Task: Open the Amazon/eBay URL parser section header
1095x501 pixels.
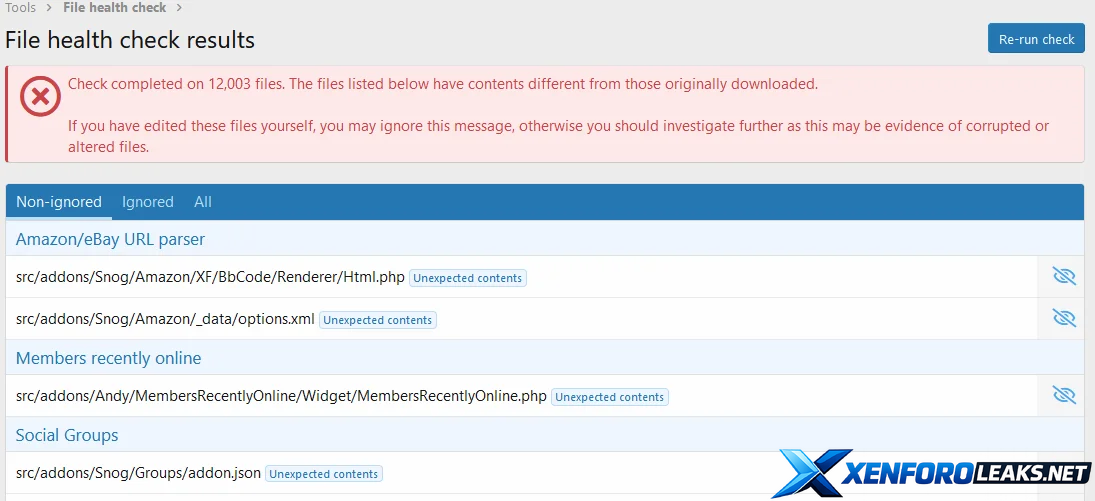Action: tap(110, 239)
